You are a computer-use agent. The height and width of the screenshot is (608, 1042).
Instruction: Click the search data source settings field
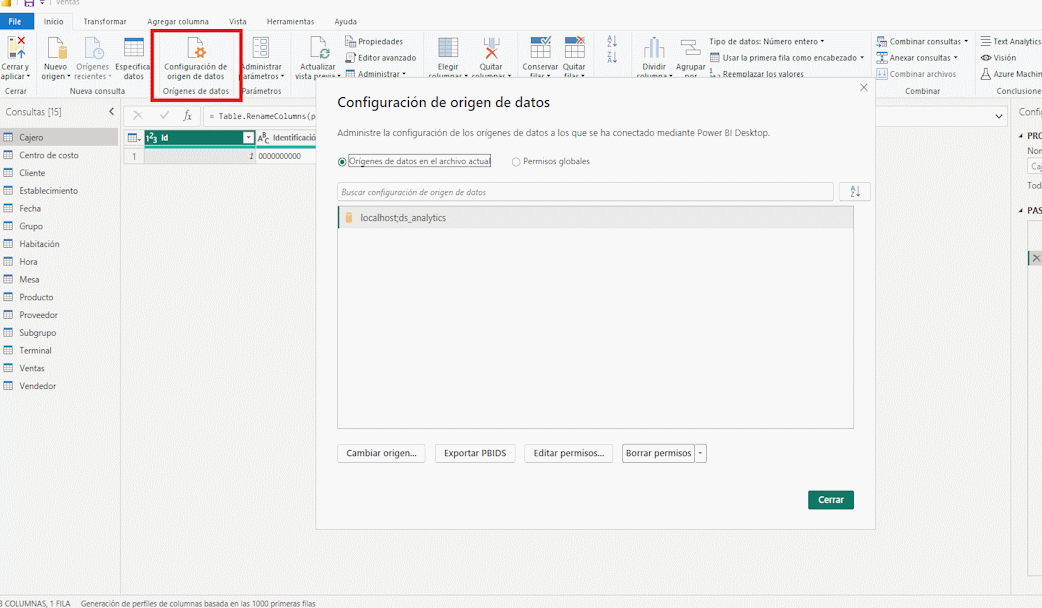click(587, 191)
